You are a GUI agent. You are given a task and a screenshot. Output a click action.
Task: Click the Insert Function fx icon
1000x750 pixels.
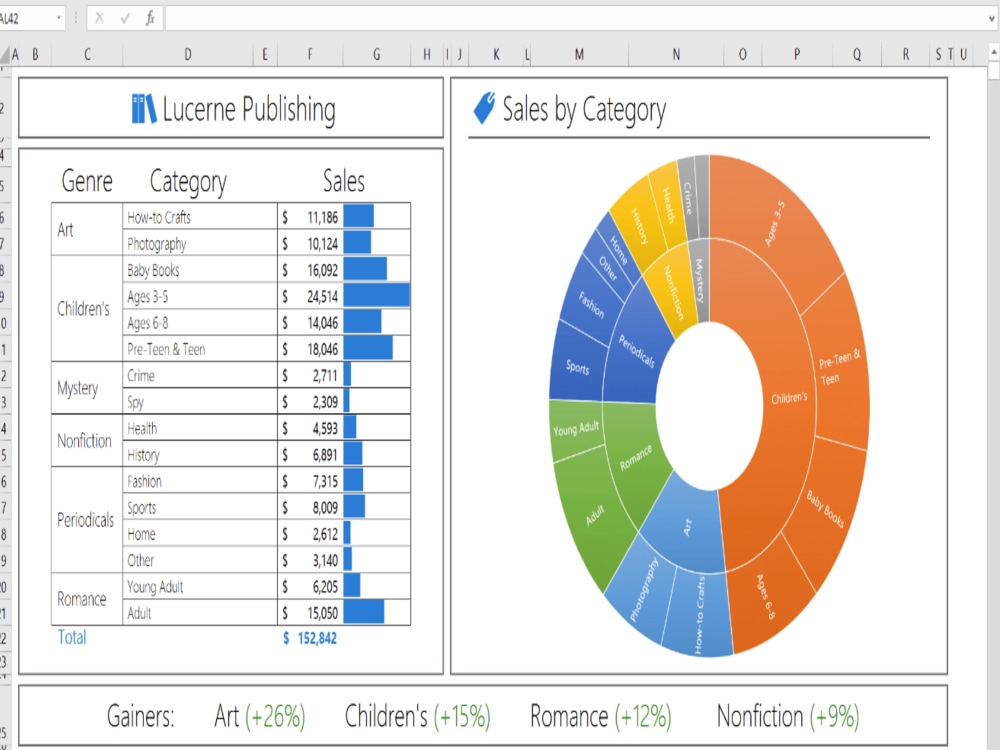coord(150,18)
